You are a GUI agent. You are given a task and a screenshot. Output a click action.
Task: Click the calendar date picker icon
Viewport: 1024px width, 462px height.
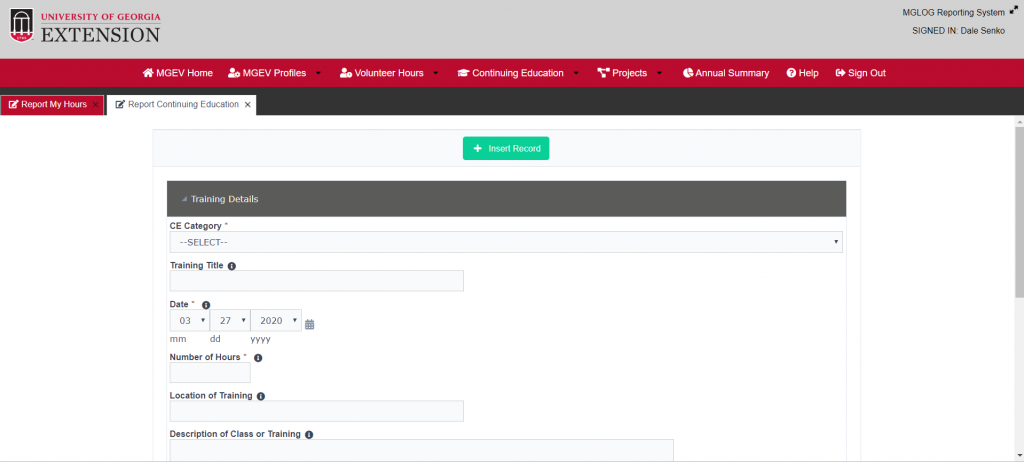(x=310, y=324)
